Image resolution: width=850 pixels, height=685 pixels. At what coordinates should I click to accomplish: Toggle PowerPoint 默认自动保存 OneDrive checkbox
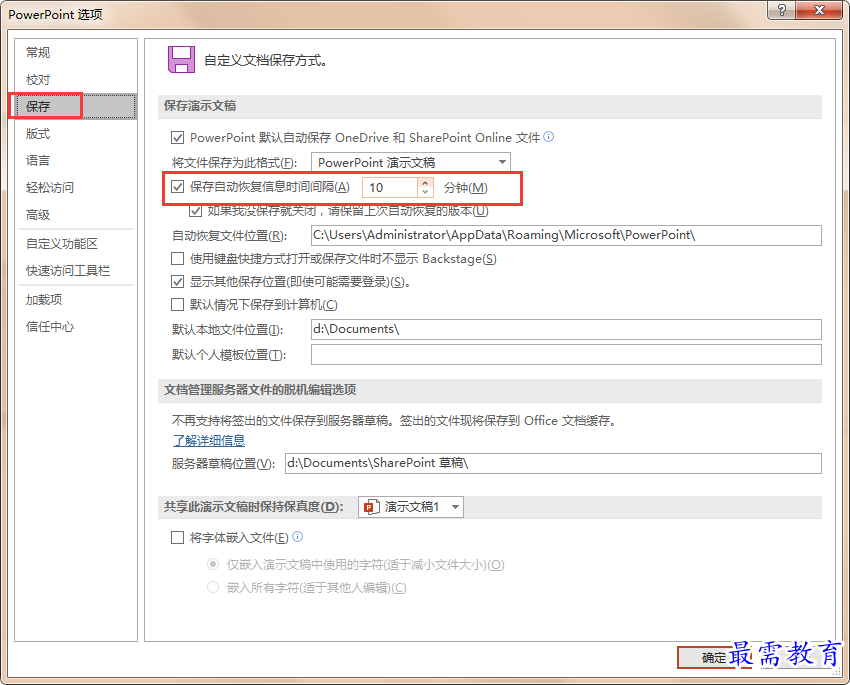point(177,138)
